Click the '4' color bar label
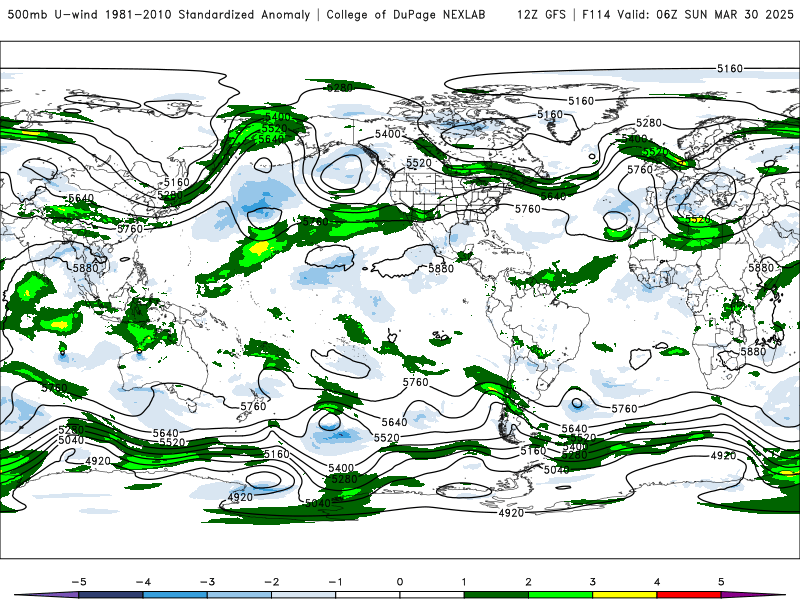 (657, 582)
